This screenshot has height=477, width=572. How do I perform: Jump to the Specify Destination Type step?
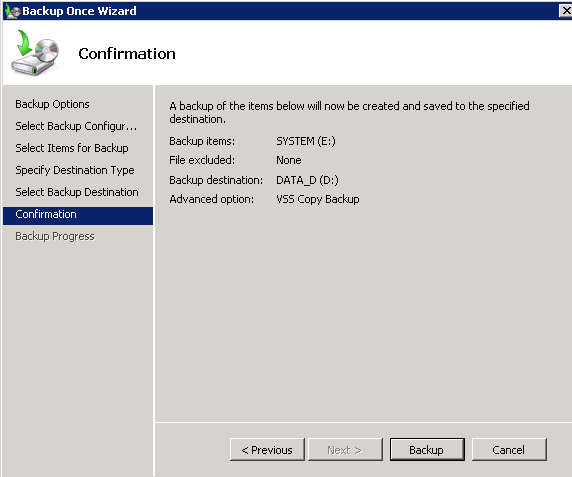(75, 170)
